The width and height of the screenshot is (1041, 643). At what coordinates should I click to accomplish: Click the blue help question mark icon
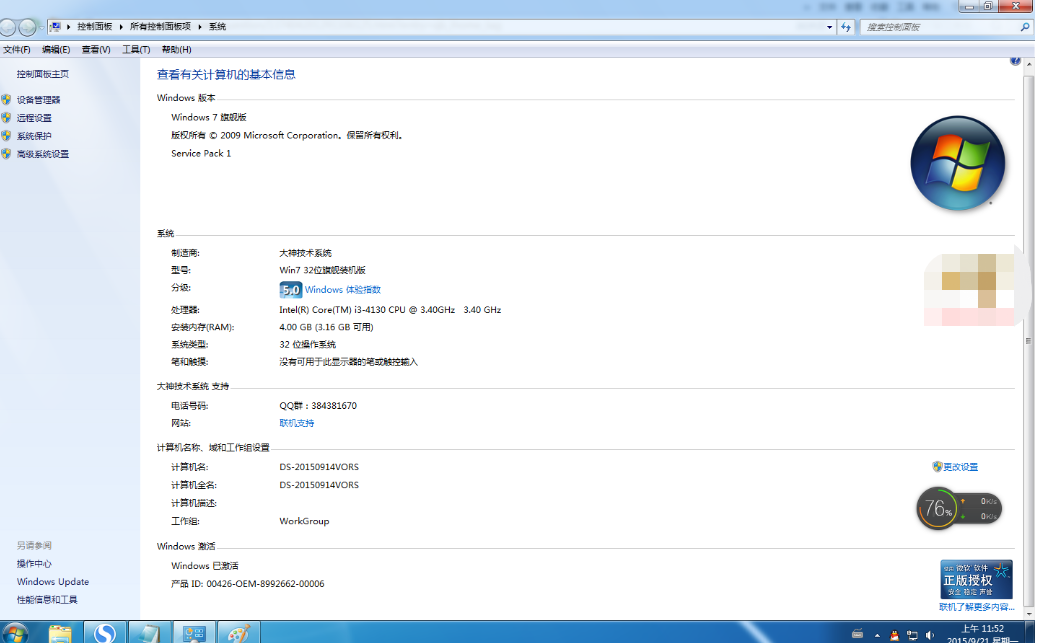[x=1015, y=61]
